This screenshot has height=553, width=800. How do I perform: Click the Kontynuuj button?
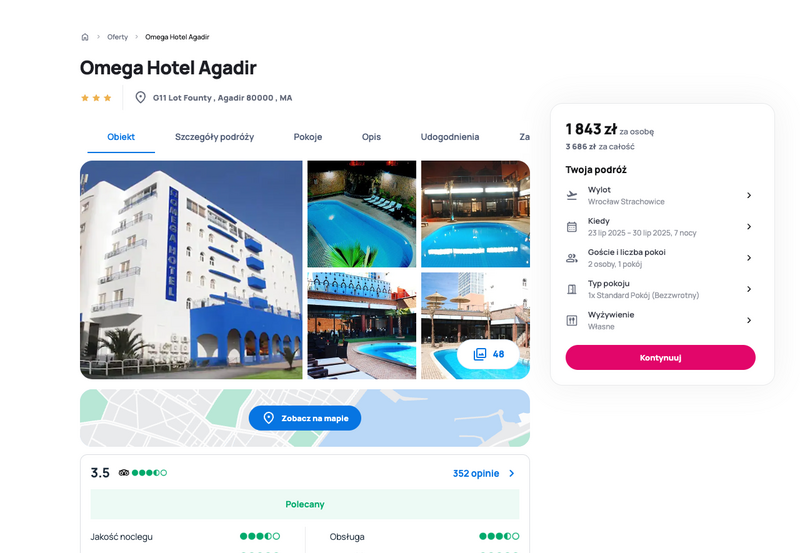pyautogui.click(x=660, y=358)
